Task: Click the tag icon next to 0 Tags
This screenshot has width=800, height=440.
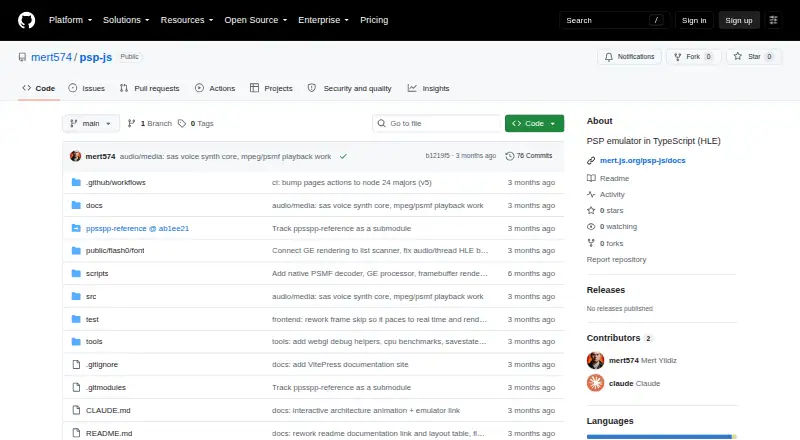Action: point(182,124)
